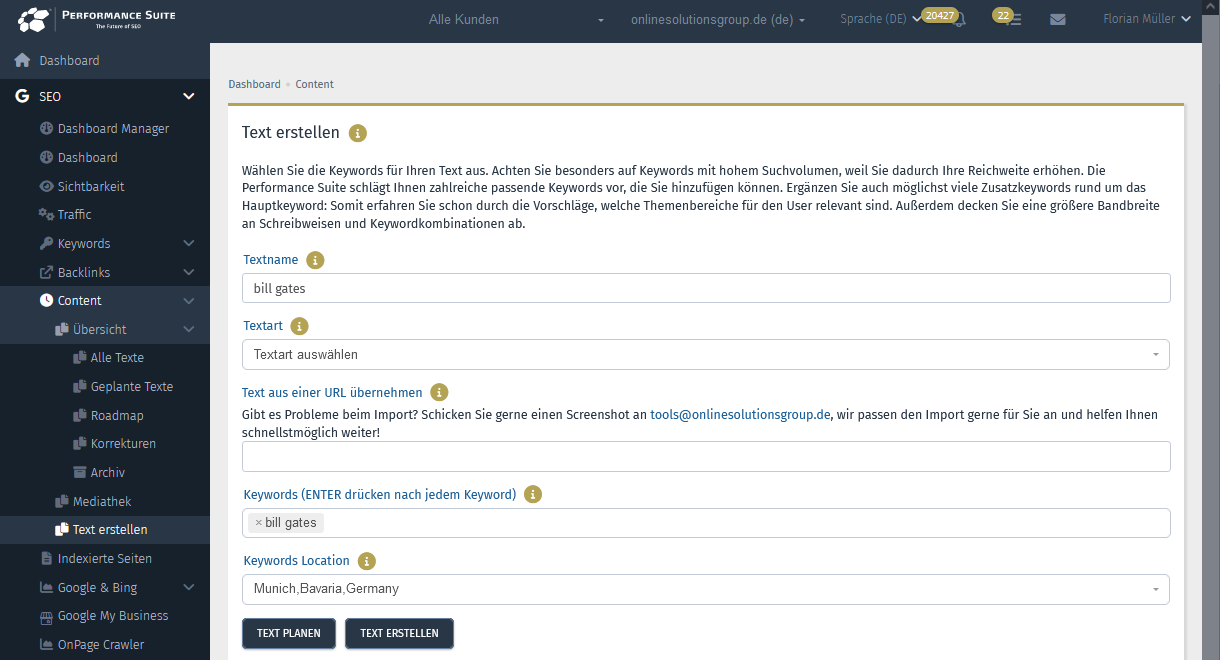1220x660 pixels.
Task: Click the info icon beside Textart
Action: [x=299, y=326]
